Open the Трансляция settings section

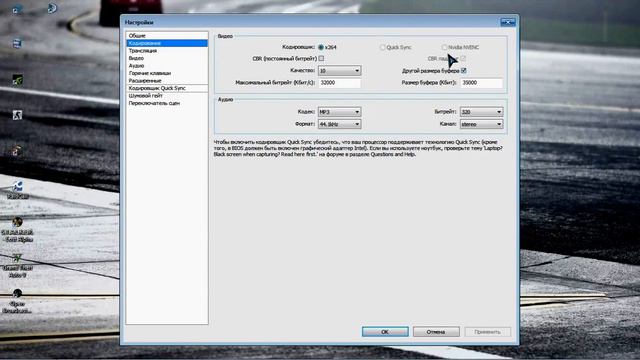(x=167, y=51)
